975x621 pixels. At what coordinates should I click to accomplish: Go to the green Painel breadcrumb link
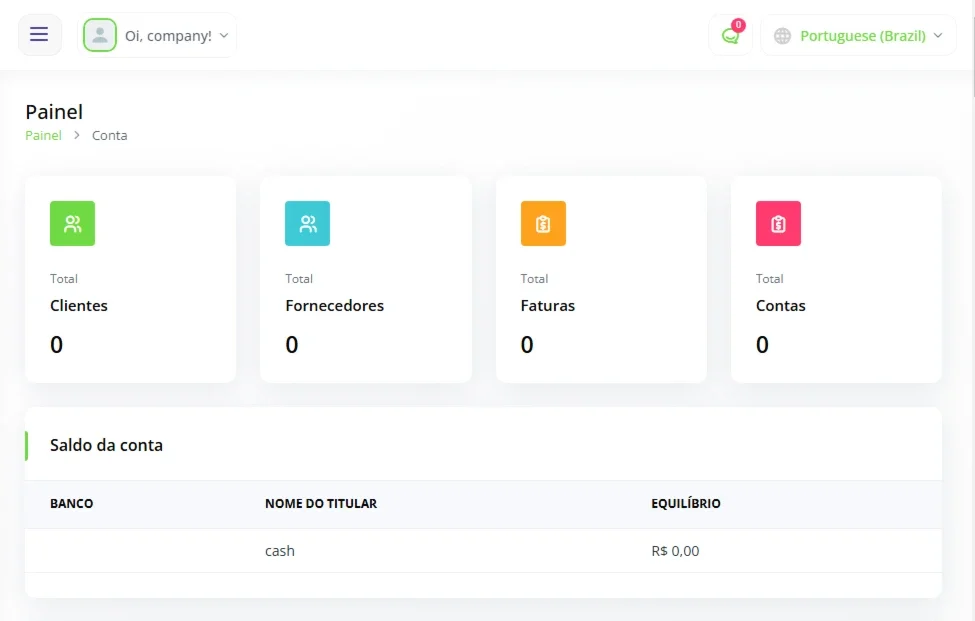pyautogui.click(x=44, y=136)
